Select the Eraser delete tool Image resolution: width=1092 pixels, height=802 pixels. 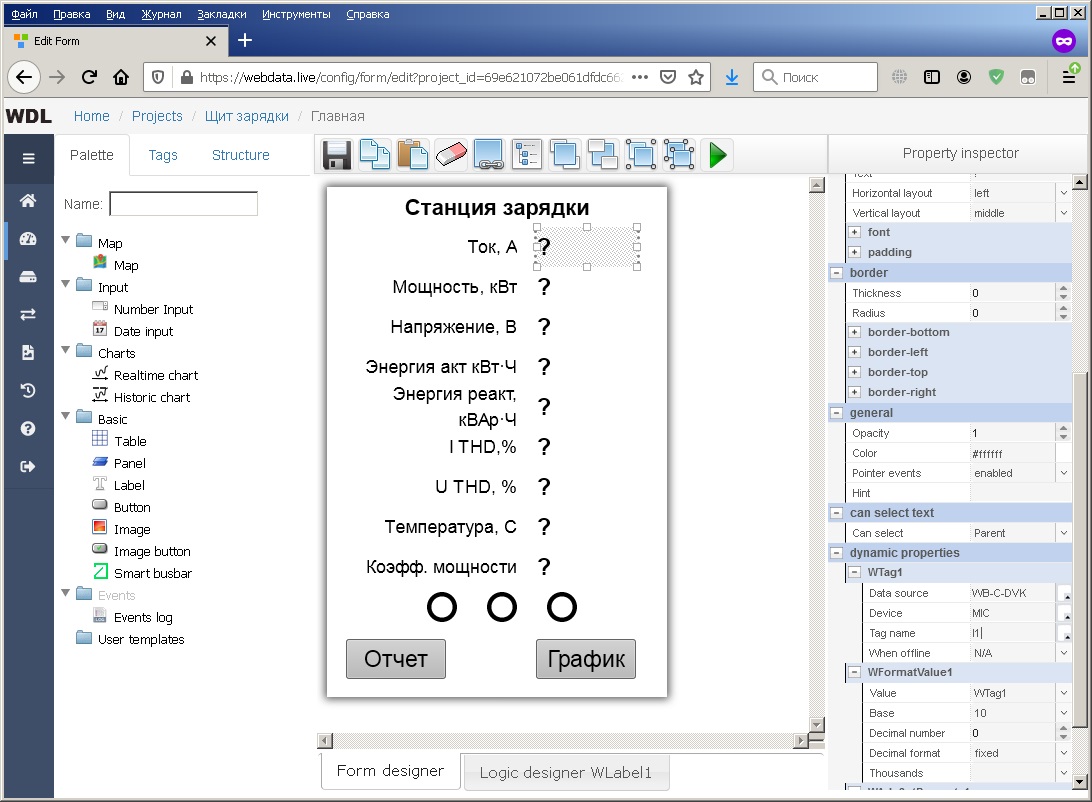451,155
